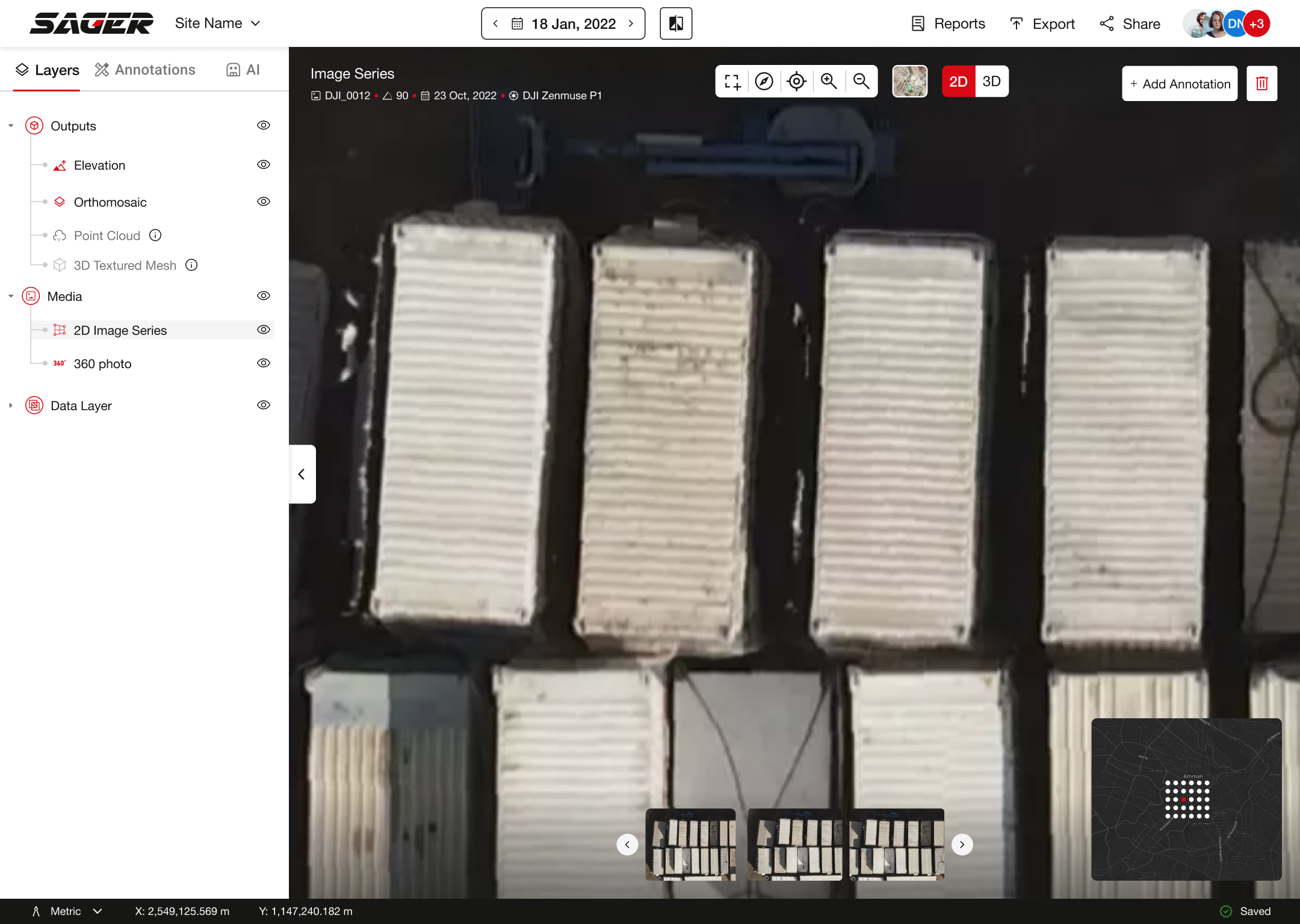Open the compare split-view icon
The height and width of the screenshot is (924, 1300).
pos(676,23)
